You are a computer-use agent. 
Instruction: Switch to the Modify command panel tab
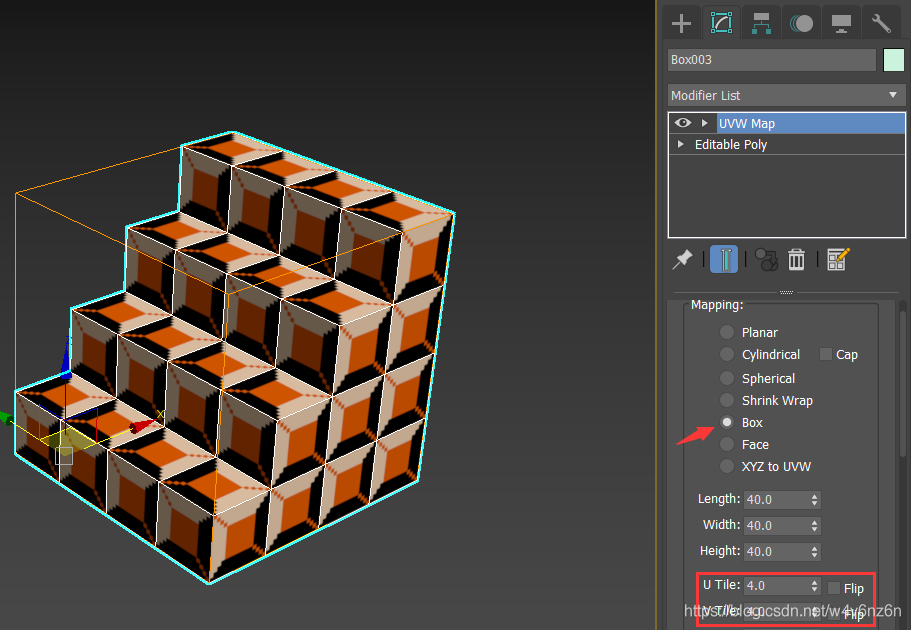(721, 22)
